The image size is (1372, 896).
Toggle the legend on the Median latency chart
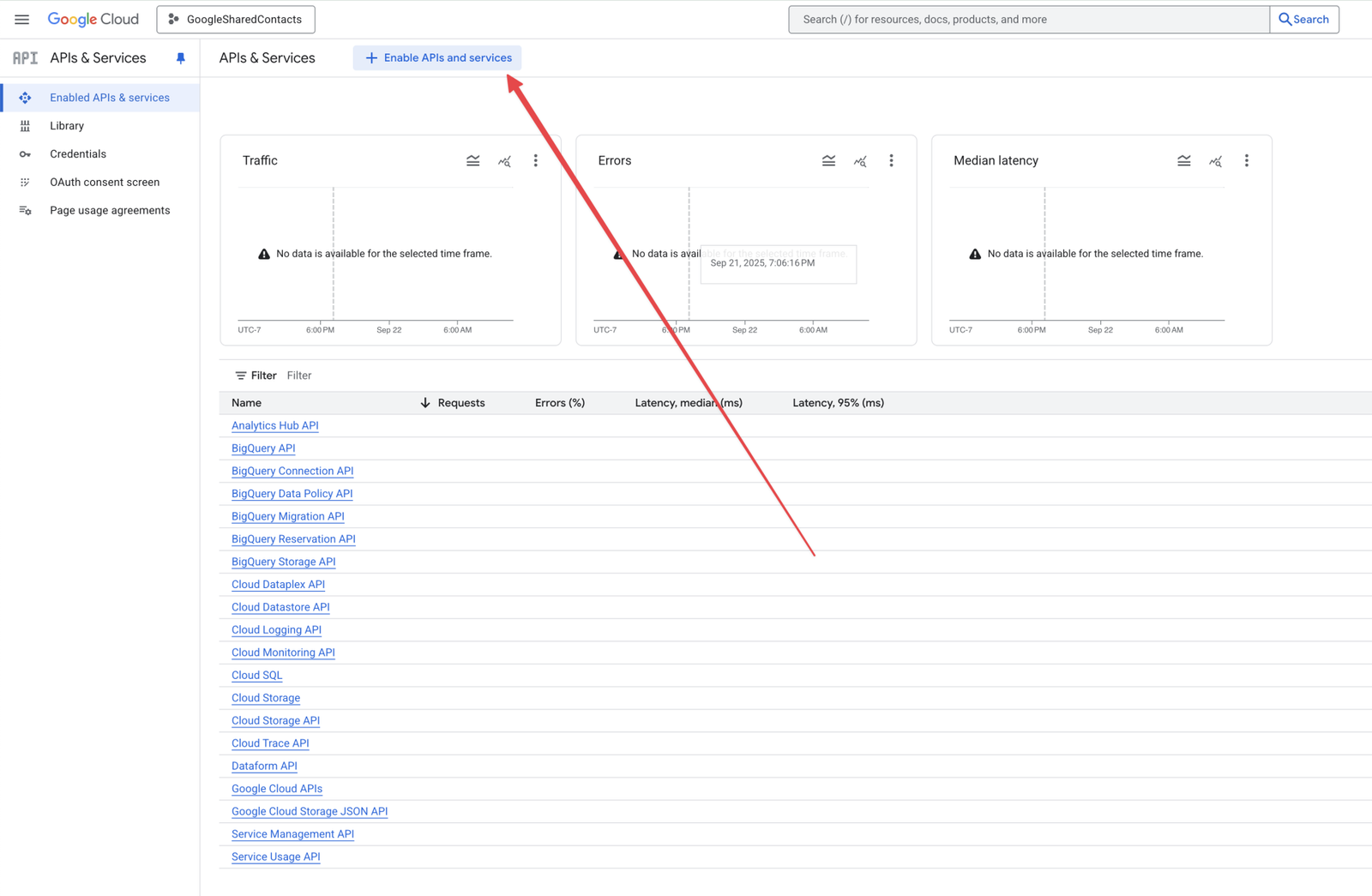tap(1184, 161)
